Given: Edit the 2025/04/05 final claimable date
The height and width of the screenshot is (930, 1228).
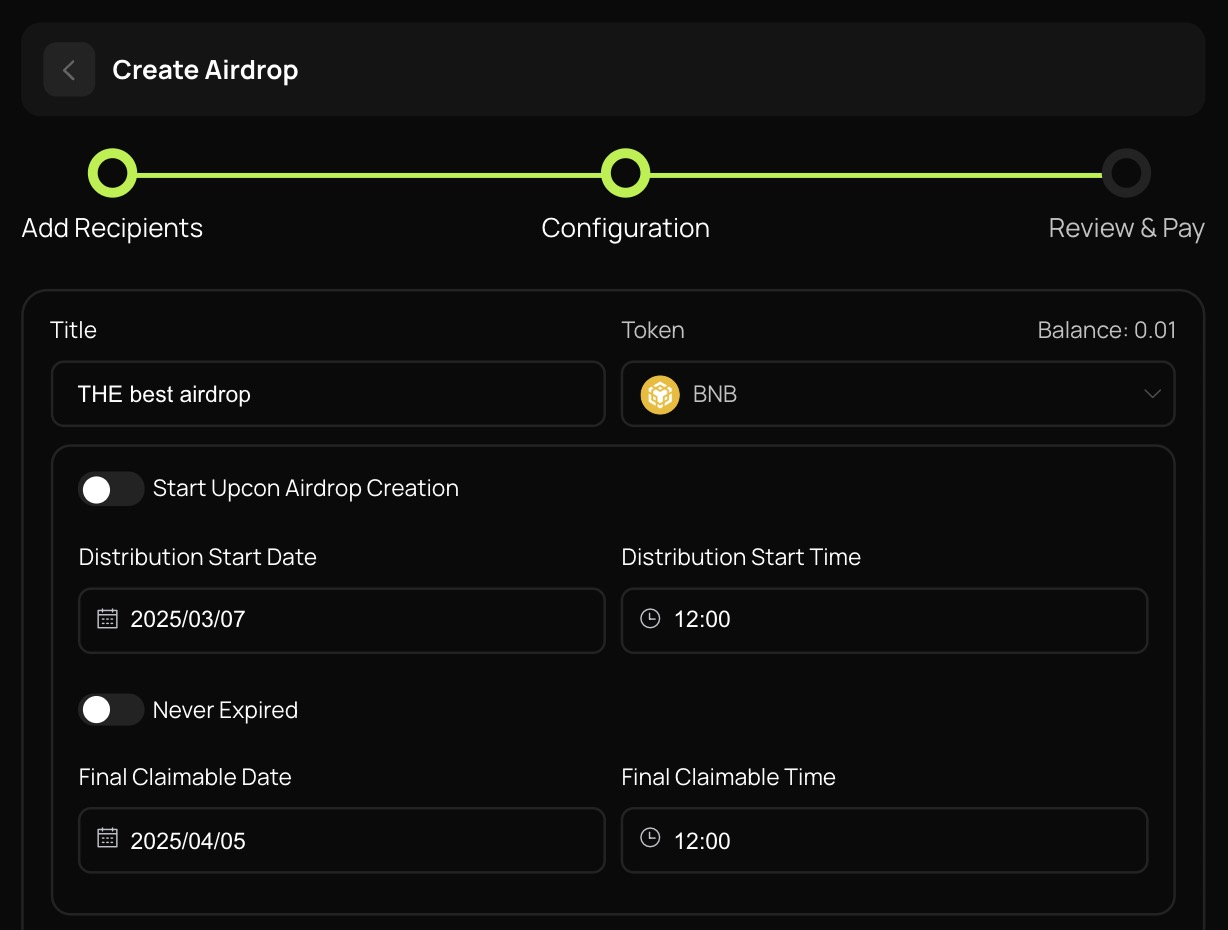Looking at the screenshot, I should pos(188,841).
